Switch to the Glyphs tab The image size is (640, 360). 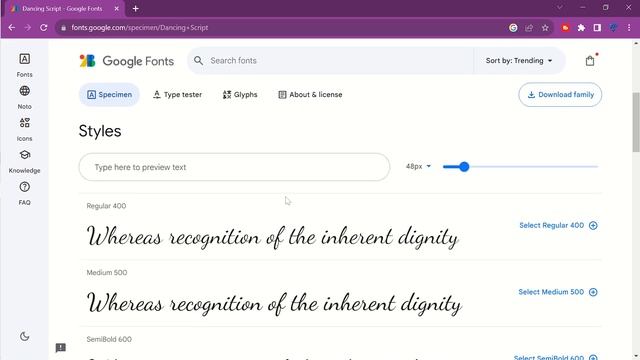pos(240,95)
